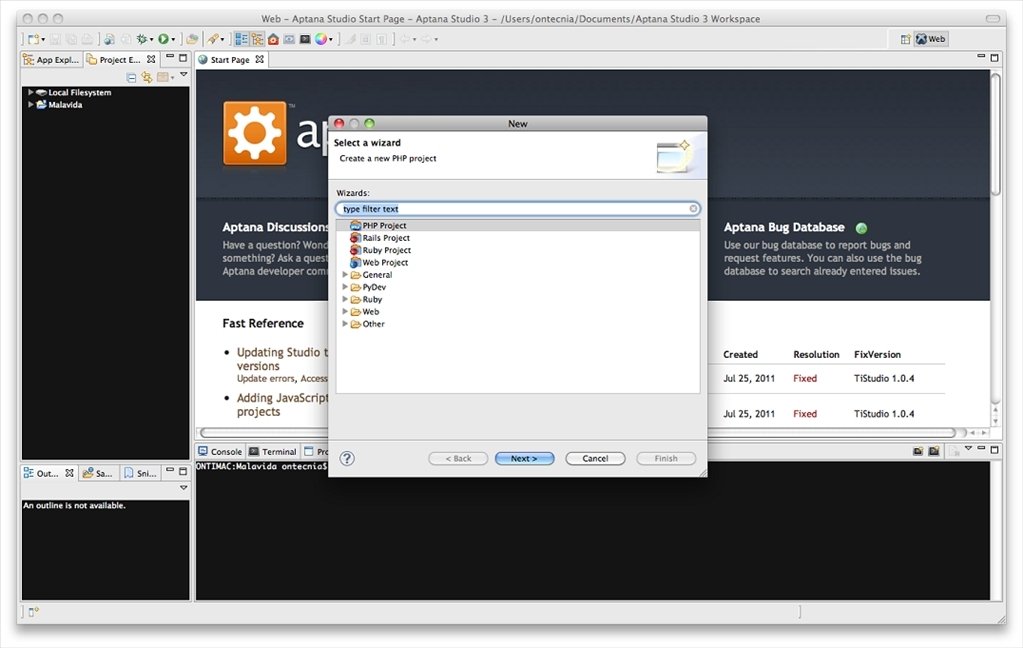Open the Outline panel view menu arrow

[183, 488]
